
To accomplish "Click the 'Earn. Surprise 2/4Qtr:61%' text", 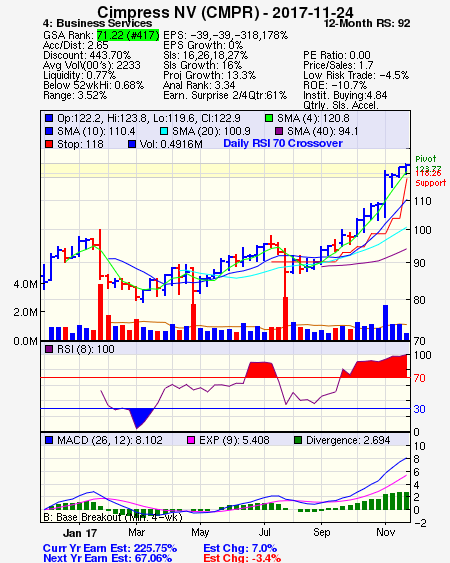I will (225, 96).
